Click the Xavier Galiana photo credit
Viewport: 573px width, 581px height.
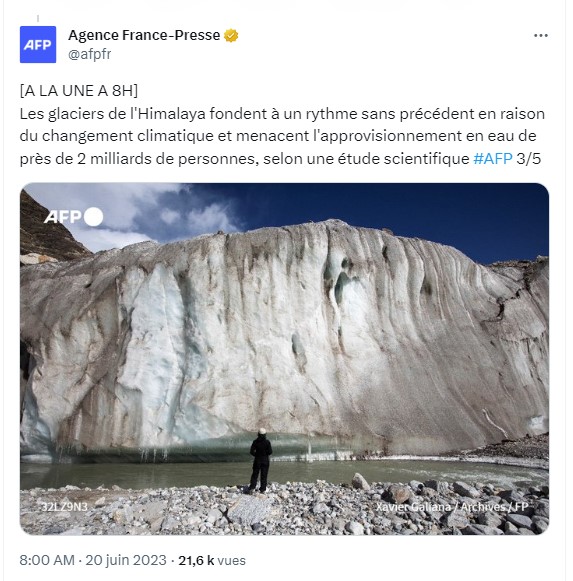[452, 507]
